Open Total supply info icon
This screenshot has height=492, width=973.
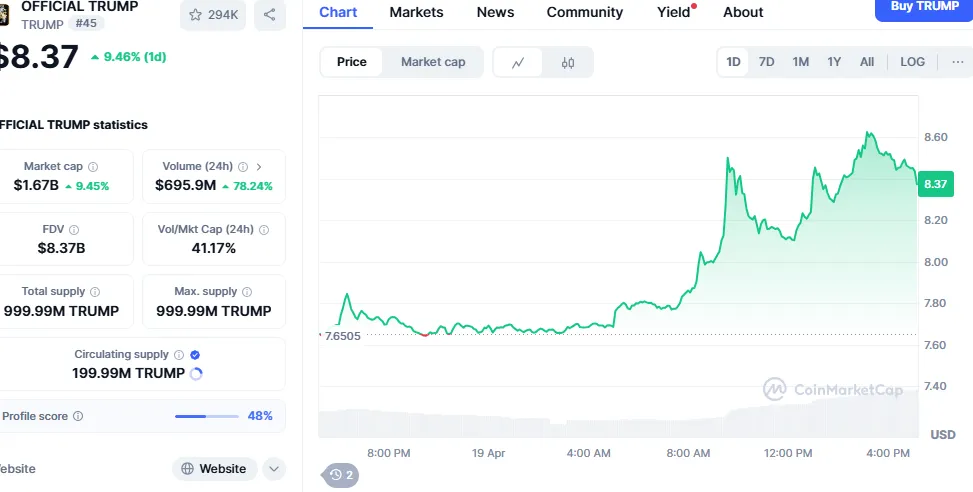coord(95,292)
